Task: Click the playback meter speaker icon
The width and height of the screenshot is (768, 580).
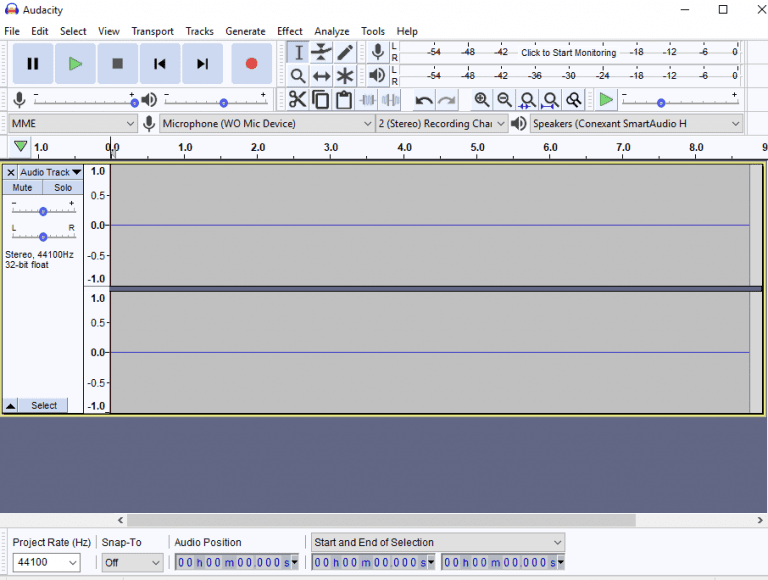Action: tap(377, 75)
